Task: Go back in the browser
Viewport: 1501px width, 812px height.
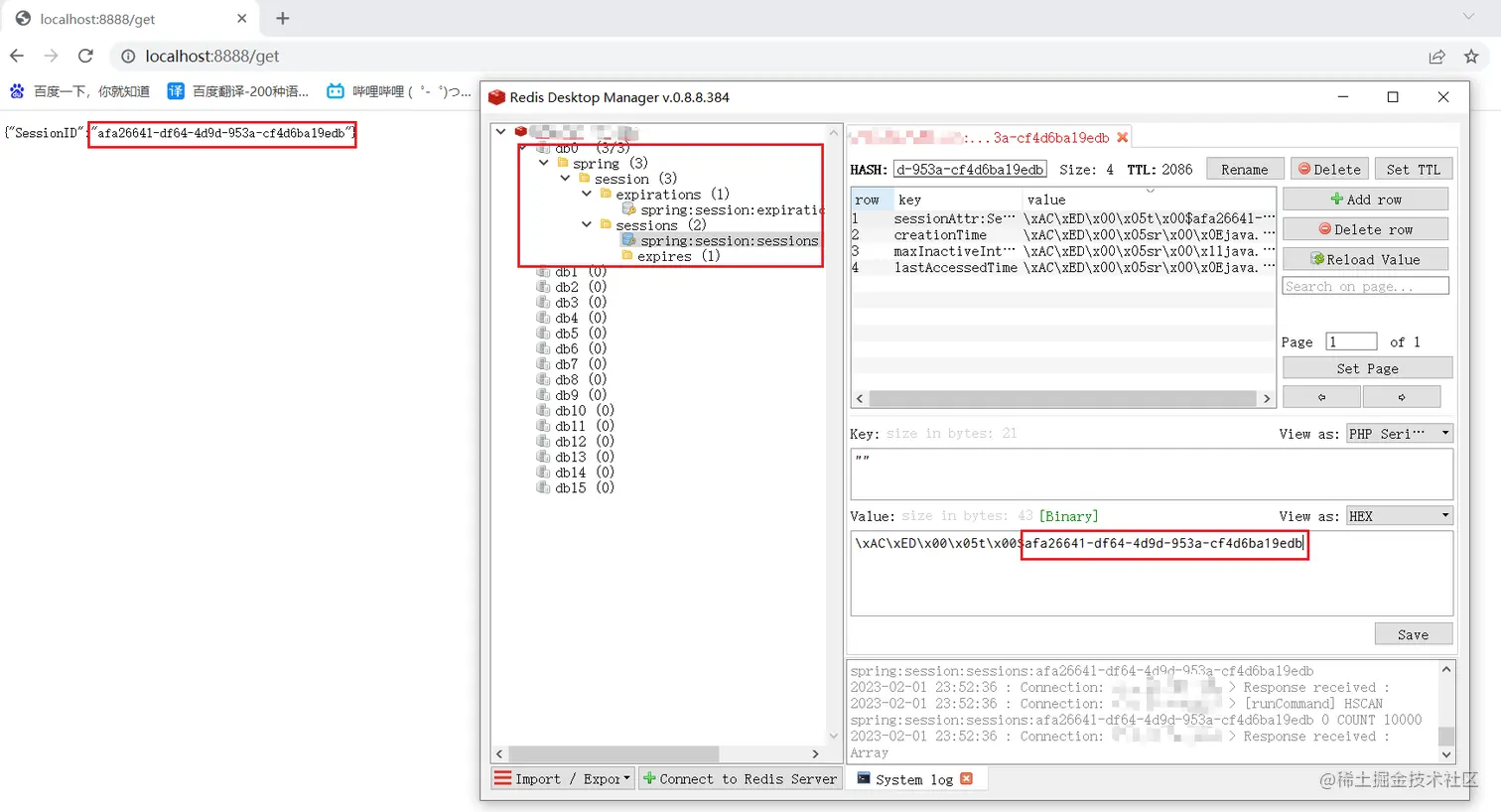Action: [x=17, y=57]
